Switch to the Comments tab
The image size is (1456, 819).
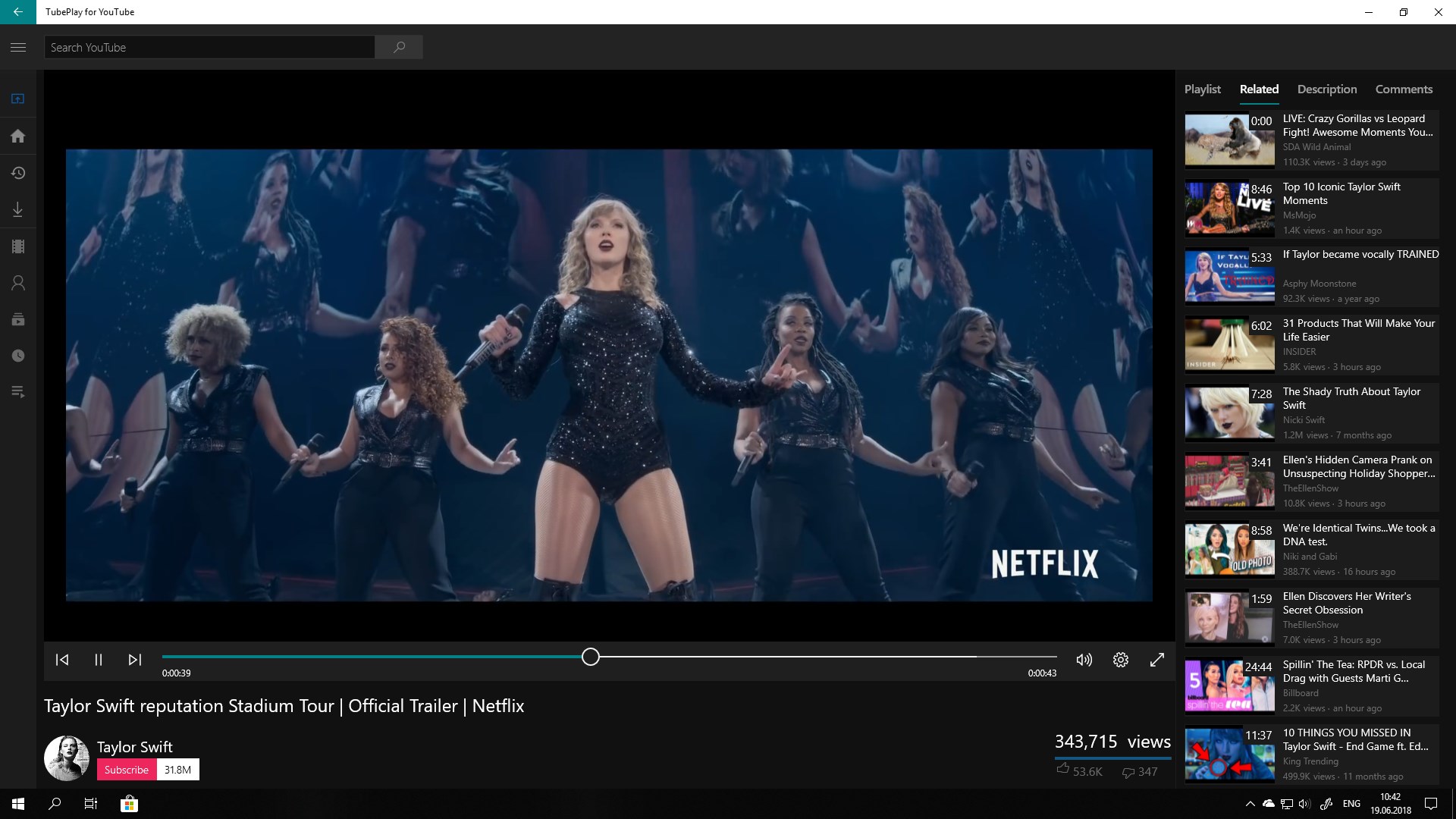pos(1403,89)
